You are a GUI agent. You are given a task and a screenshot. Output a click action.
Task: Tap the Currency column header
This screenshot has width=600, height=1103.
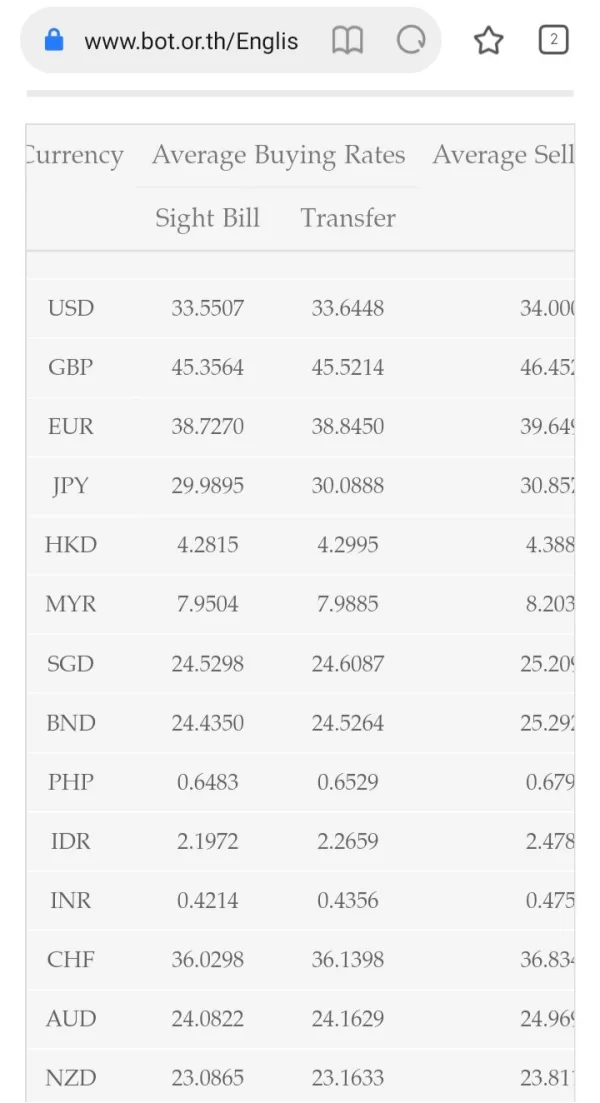[x=74, y=155]
